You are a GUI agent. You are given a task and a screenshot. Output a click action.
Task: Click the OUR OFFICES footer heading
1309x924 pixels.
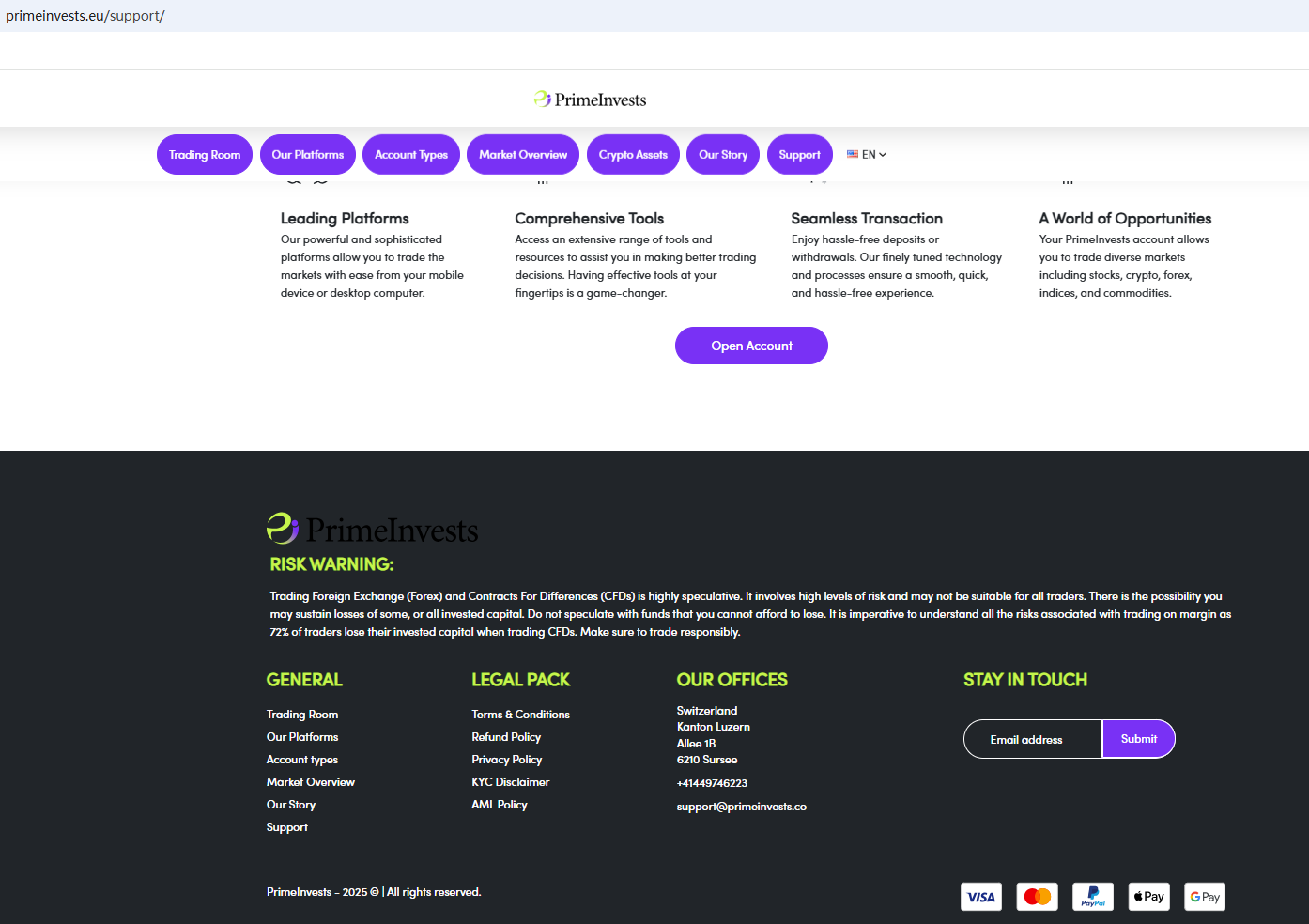point(732,680)
